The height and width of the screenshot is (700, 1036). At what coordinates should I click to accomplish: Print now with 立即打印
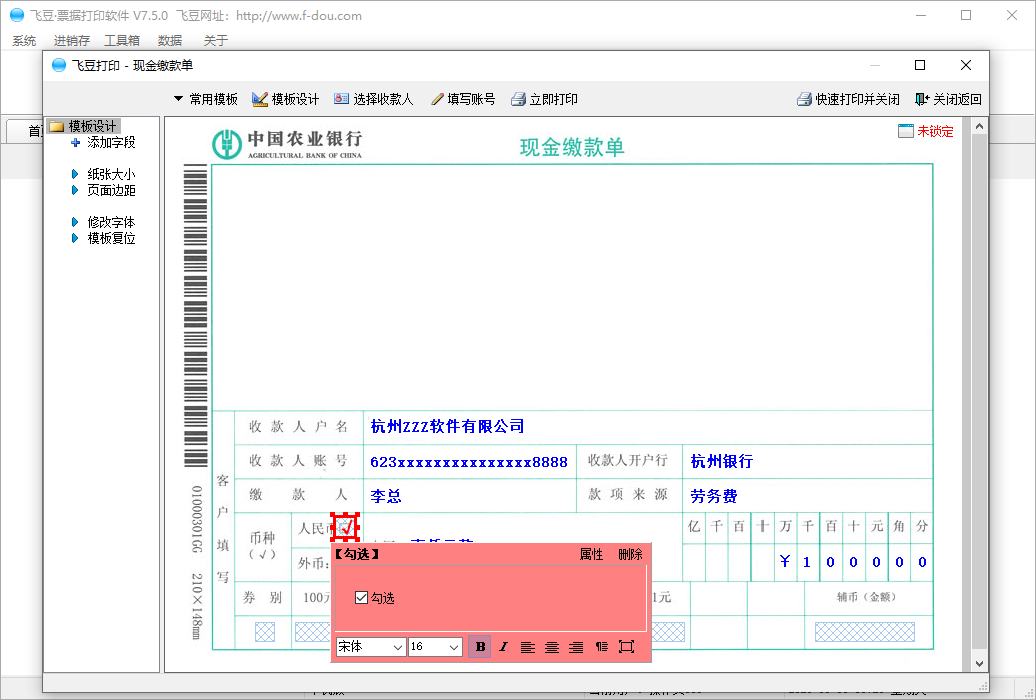(544, 99)
